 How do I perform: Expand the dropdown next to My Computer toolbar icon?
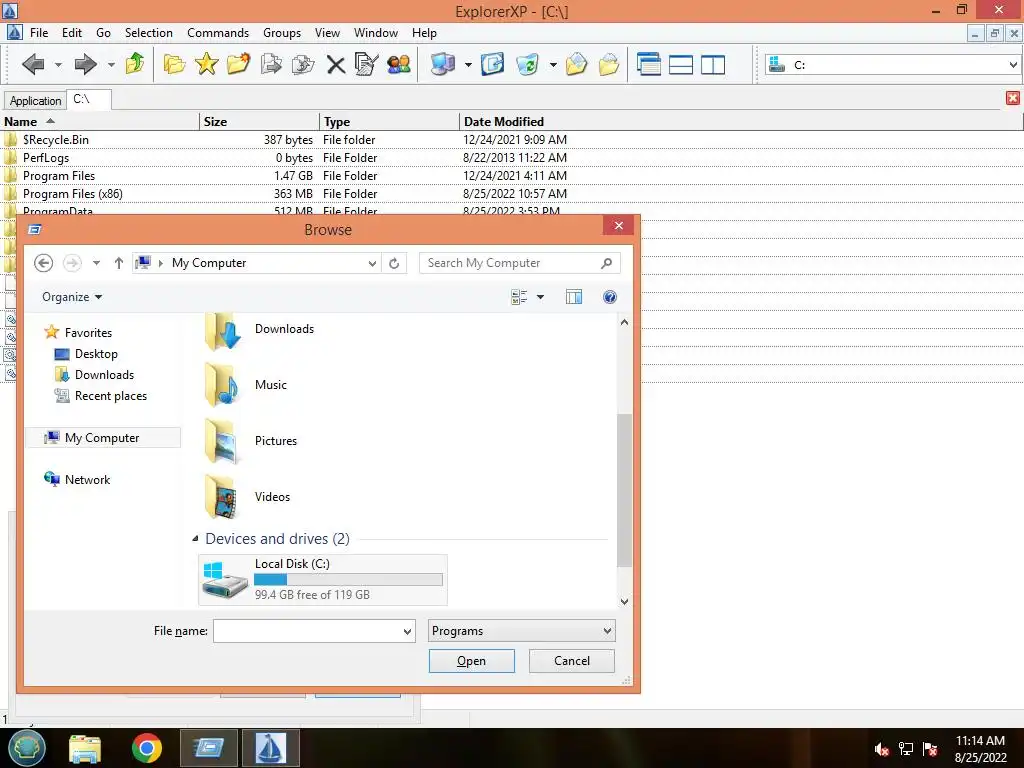tap(468, 65)
